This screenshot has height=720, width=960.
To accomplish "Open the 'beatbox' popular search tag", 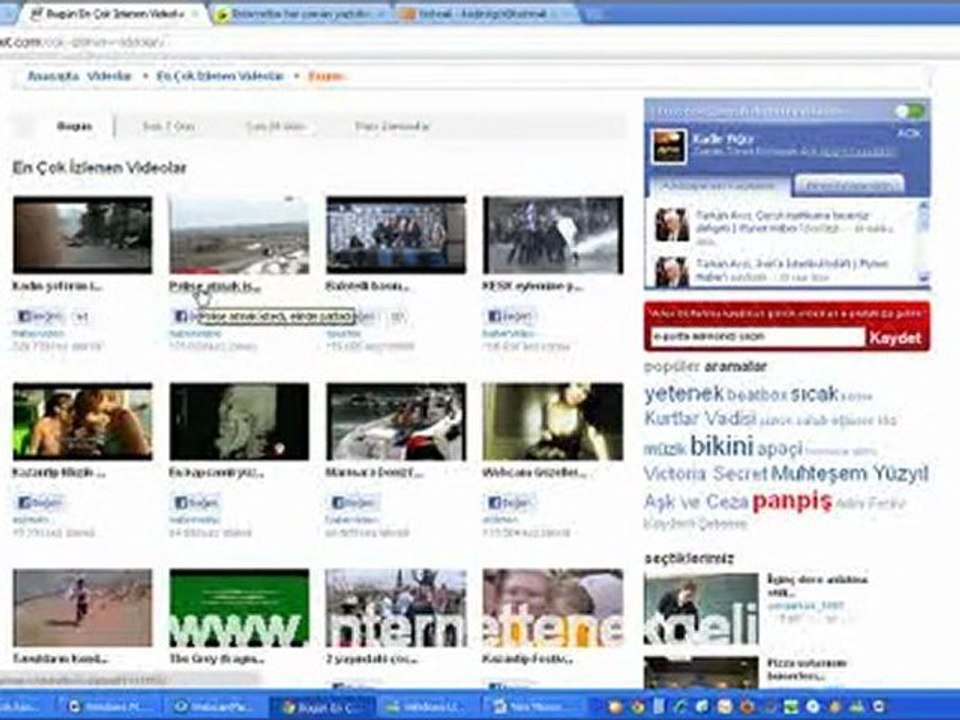I will [x=757, y=396].
